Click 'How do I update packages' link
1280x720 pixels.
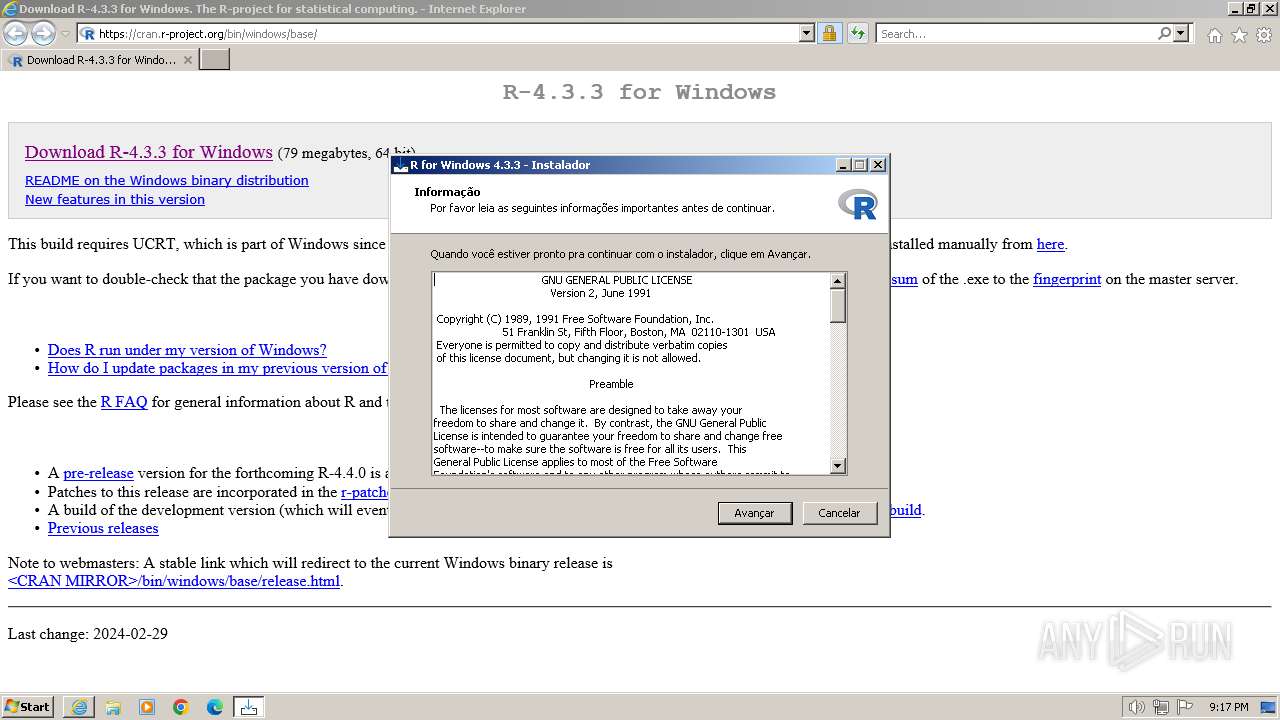pyautogui.click(x=217, y=368)
